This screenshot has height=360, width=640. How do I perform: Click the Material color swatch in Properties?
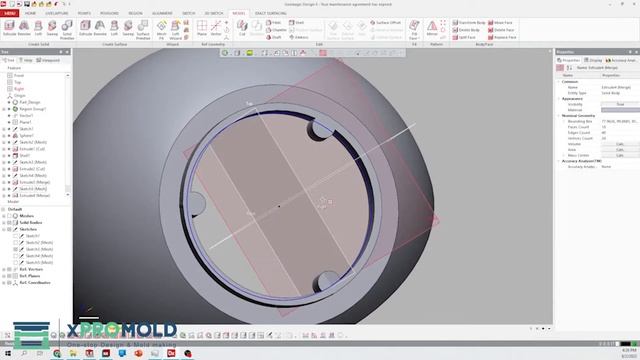pos(620,110)
